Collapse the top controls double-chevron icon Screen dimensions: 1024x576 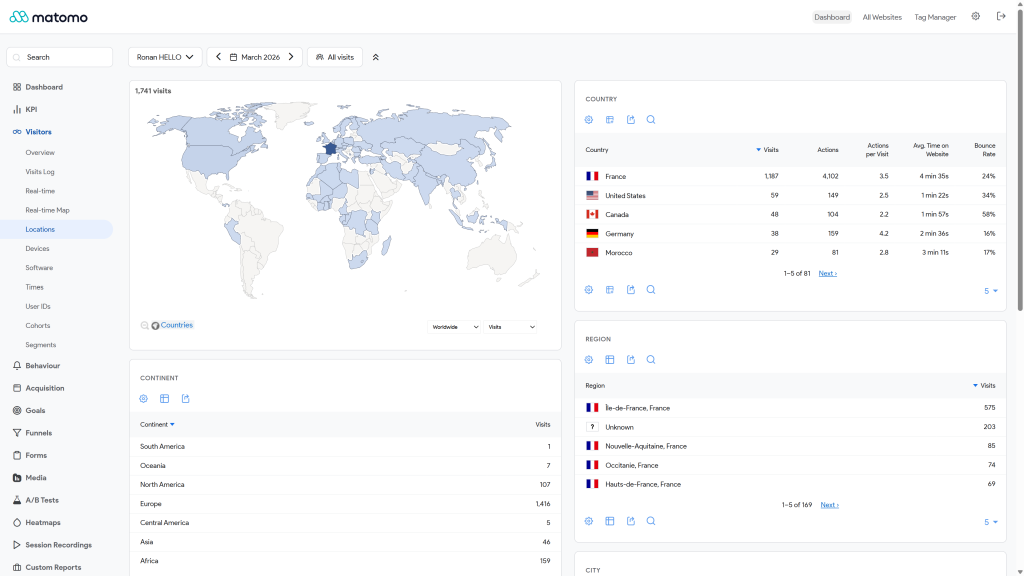click(x=376, y=57)
